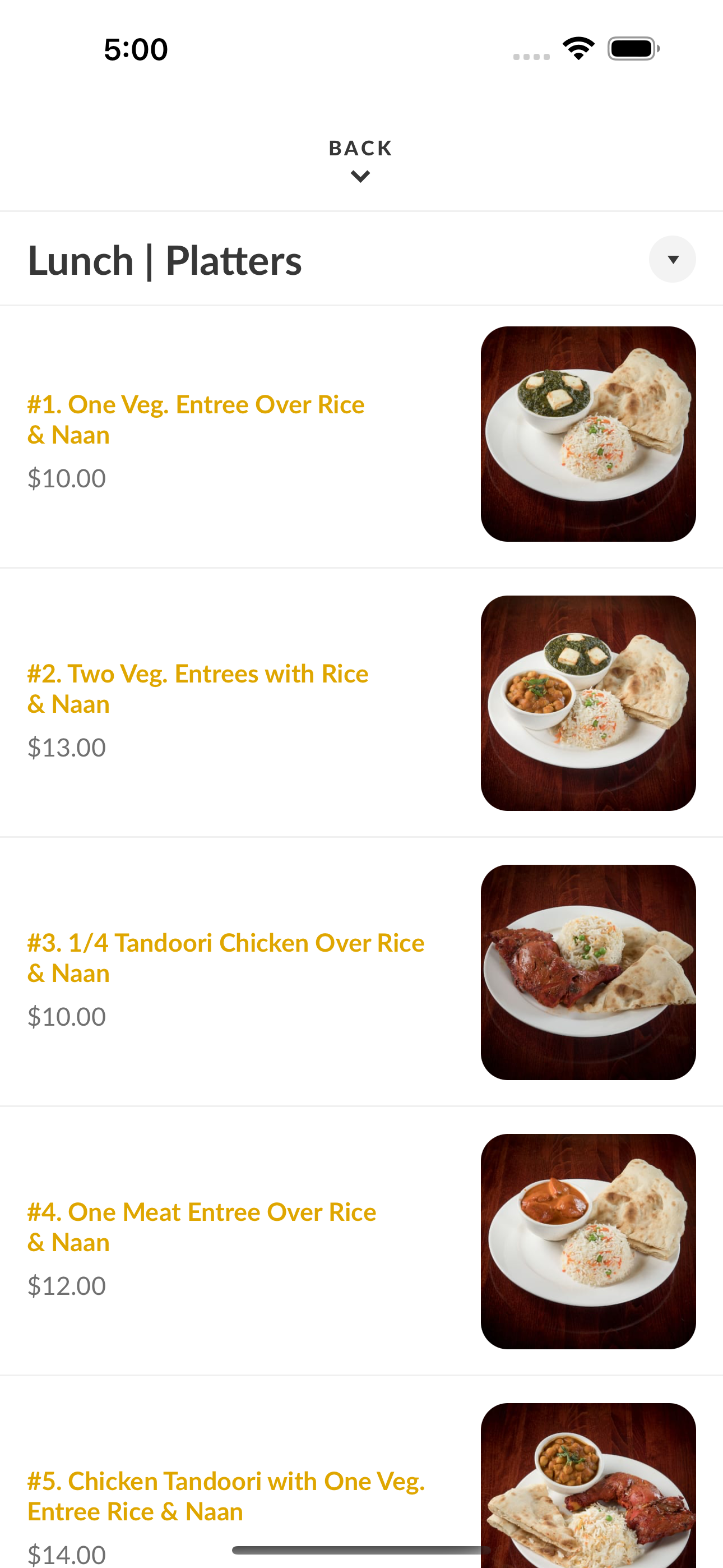View photo of 1/4 Tandoori Chicken platter

tap(588, 972)
